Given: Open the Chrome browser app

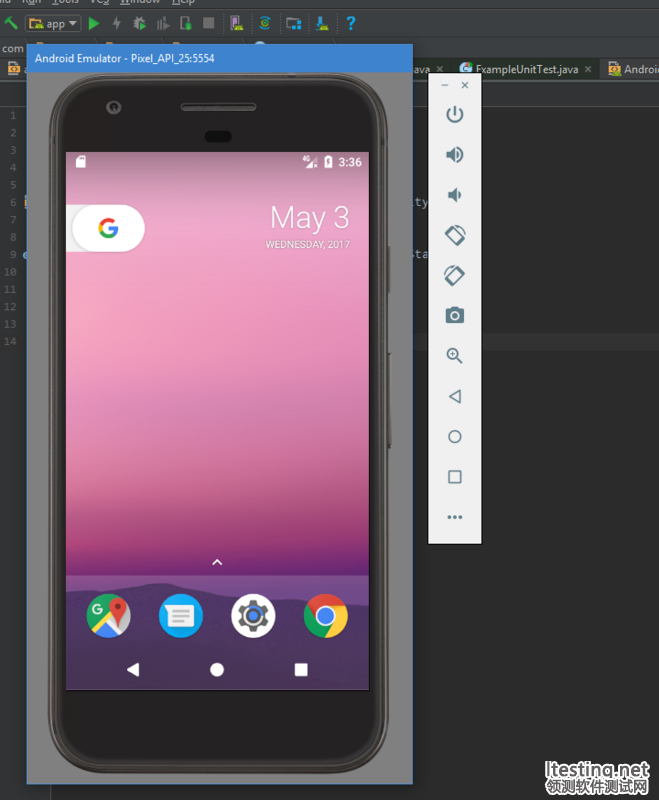Looking at the screenshot, I should click(x=325, y=616).
